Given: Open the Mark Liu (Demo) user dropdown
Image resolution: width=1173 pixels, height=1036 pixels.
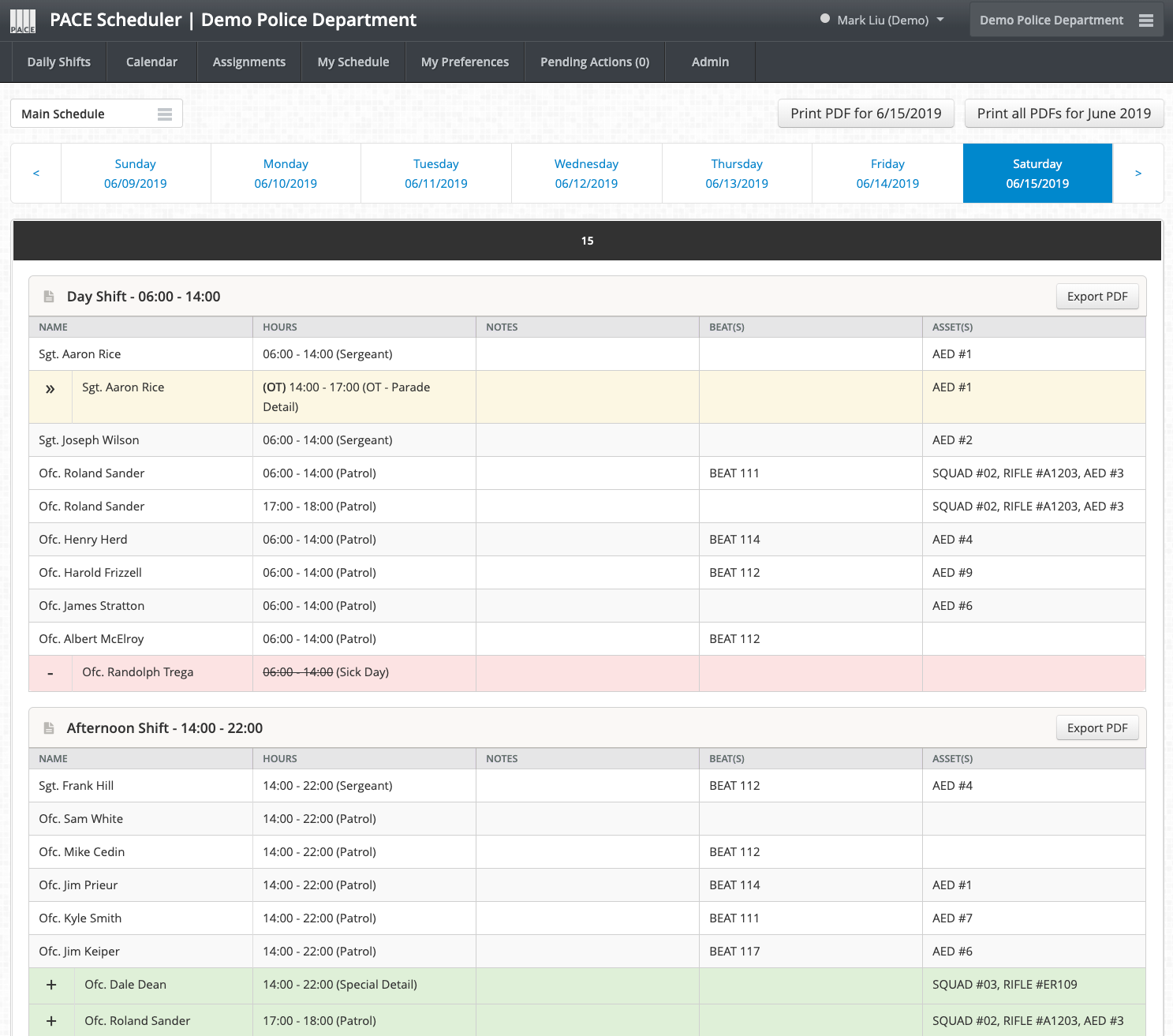Looking at the screenshot, I should [882, 21].
